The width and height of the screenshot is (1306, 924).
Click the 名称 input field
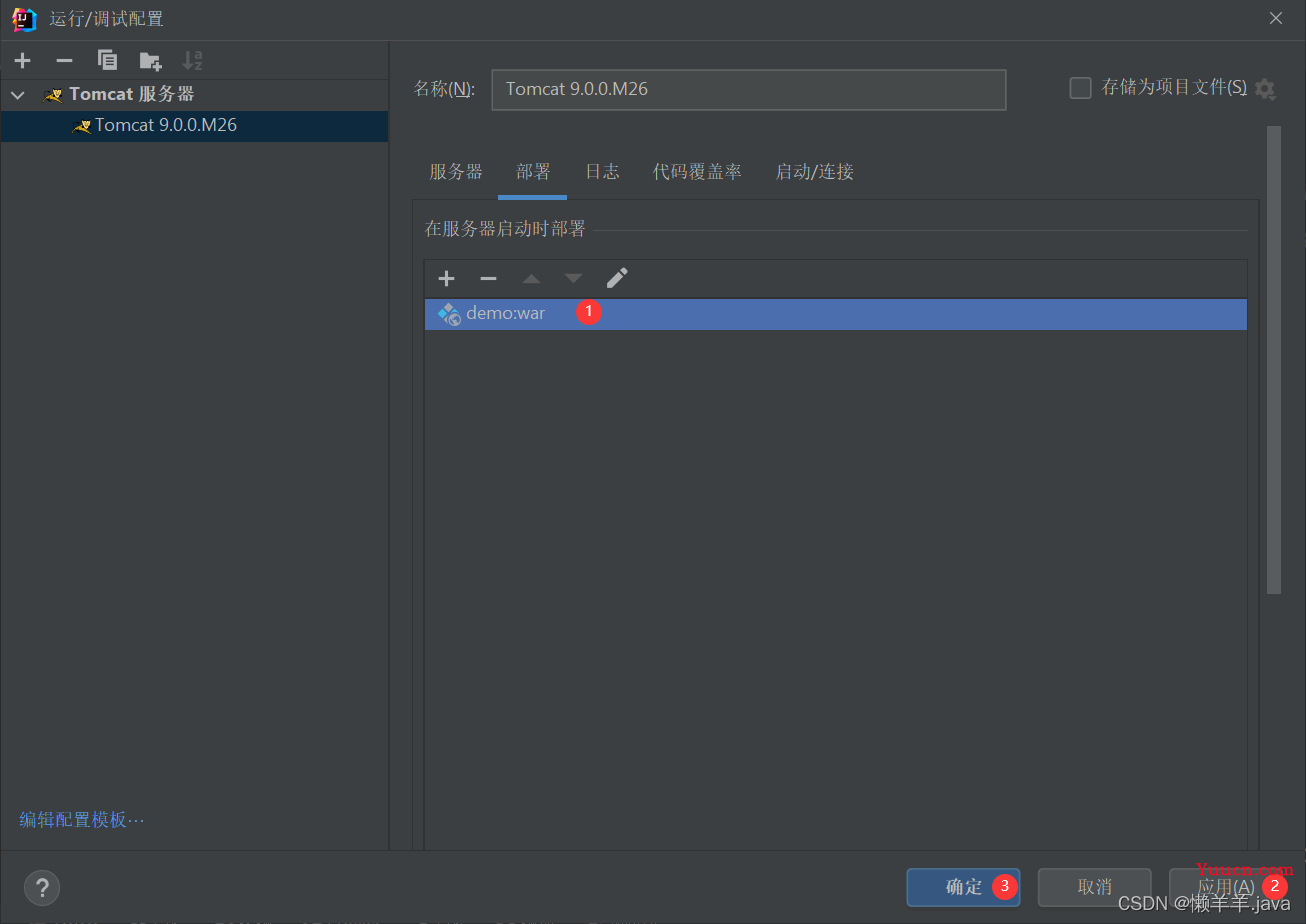pyautogui.click(x=748, y=89)
